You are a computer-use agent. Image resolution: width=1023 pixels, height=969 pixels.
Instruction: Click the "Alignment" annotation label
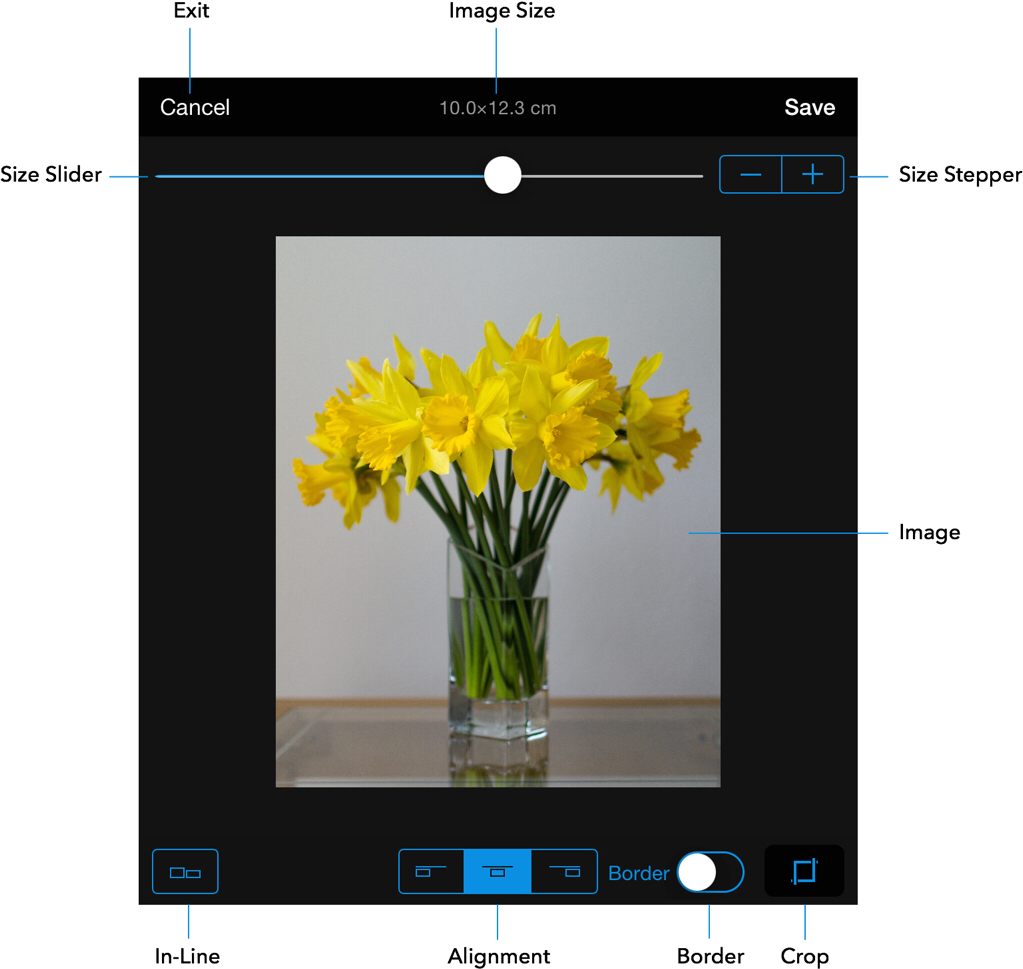tap(498, 956)
